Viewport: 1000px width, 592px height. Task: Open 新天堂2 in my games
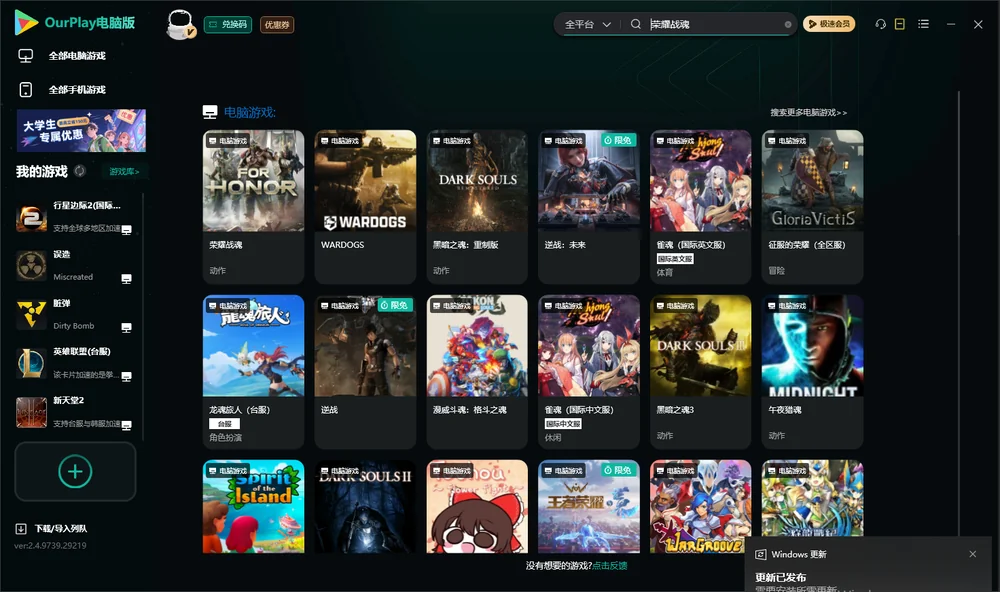click(x=75, y=412)
